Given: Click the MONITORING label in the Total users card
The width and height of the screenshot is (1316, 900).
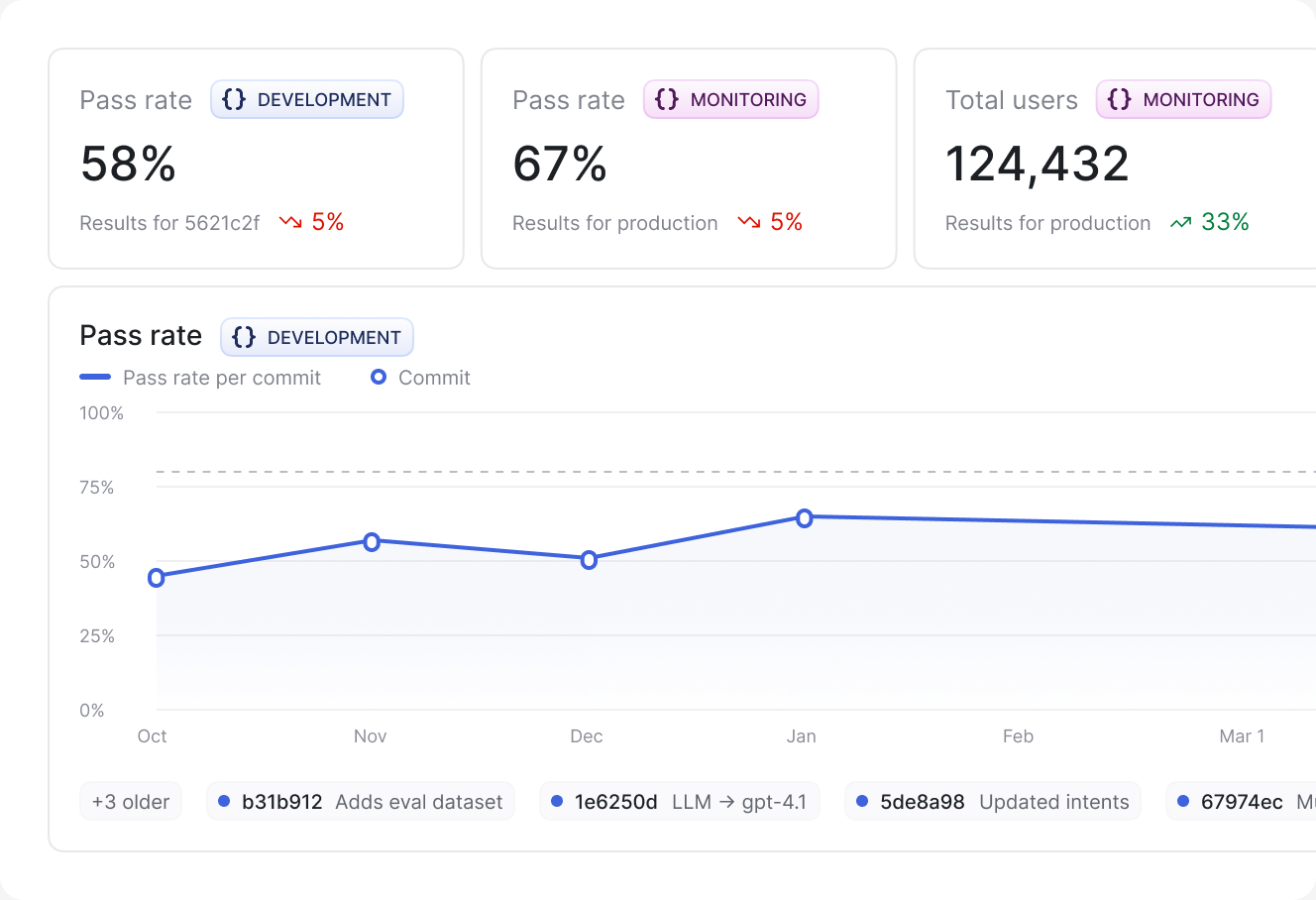Looking at the screenshot, I should pyautogui.click(x=1201, y=99).
